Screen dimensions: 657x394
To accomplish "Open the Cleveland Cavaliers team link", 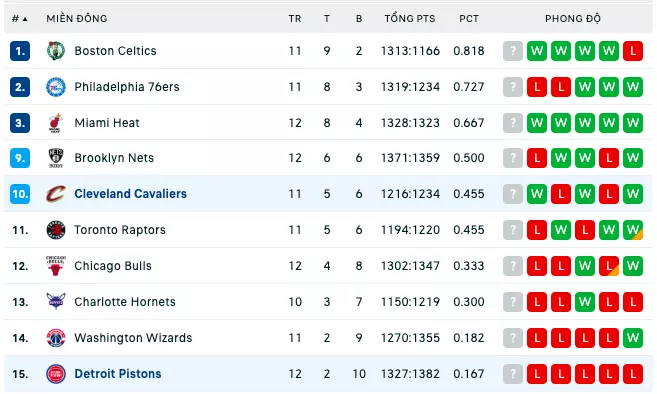I will click(130, 194).
